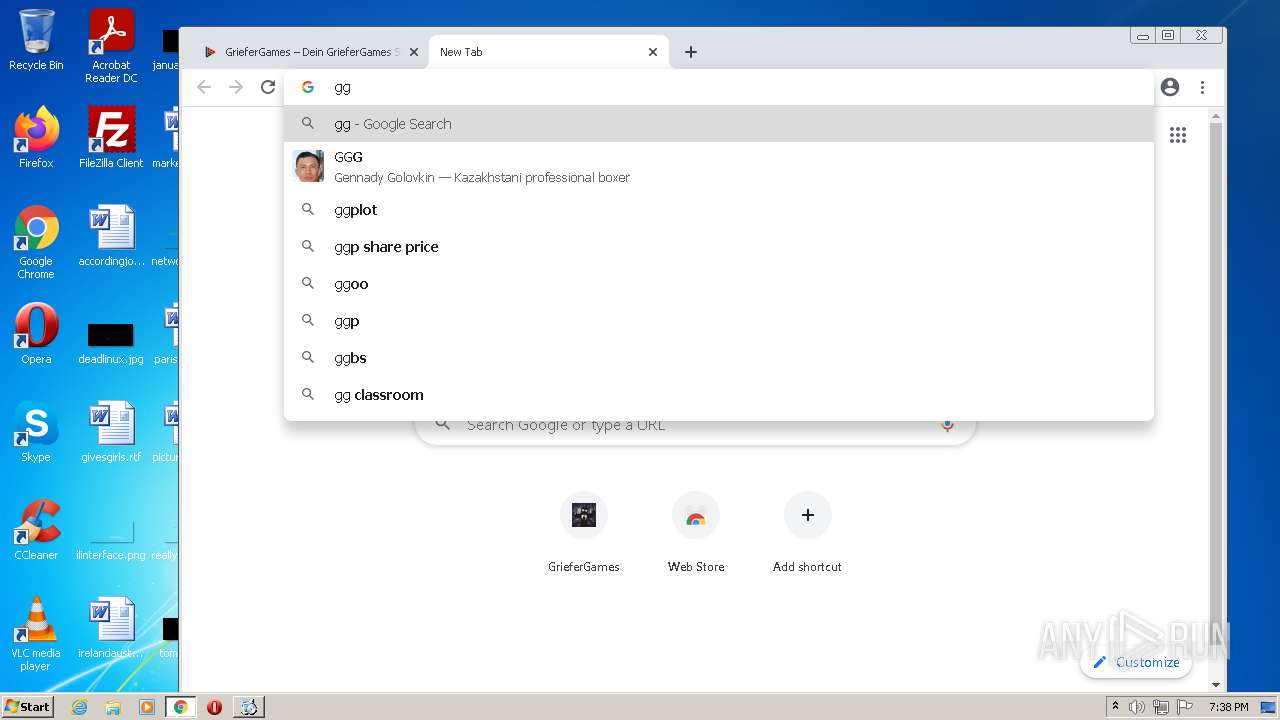Launch CCleaner desktop shortcut
Viewport: 1280px width, 720px height.
pyautogui.click(x=36, y=530)
